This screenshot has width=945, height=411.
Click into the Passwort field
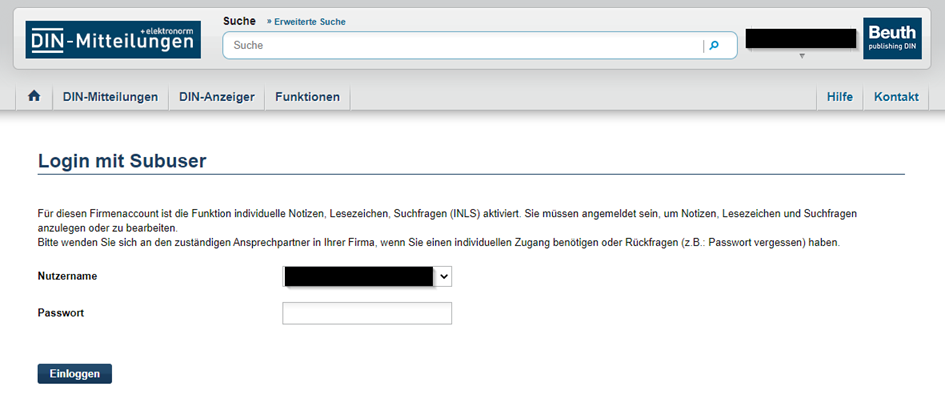367,314
